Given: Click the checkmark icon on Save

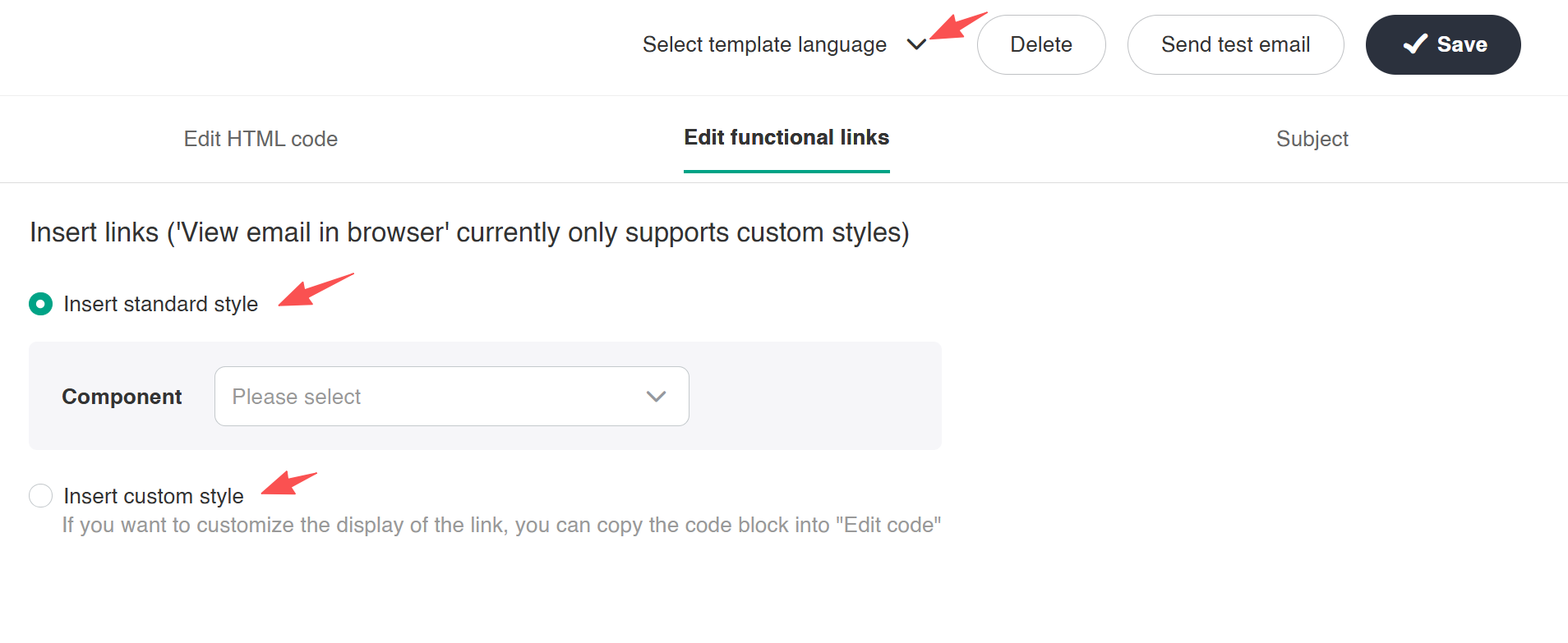Looking at the screenshot, I should pos(1414,44).
